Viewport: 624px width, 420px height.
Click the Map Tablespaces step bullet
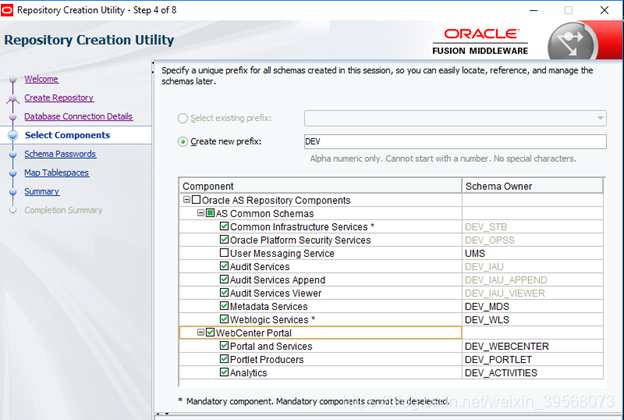[x=13, y=173]
